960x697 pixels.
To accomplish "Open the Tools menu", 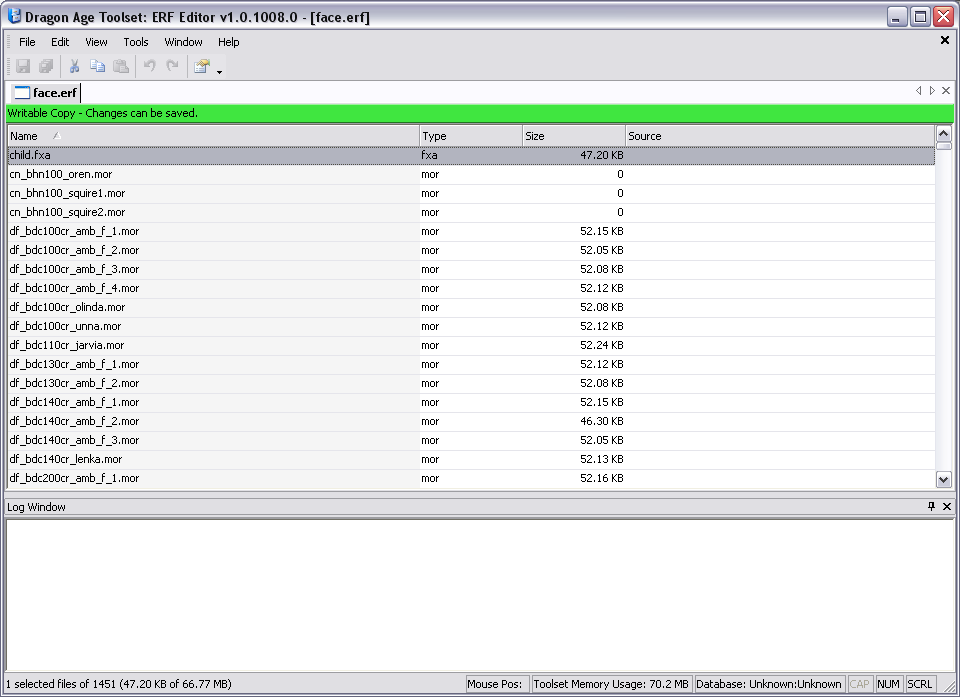I will click(x=136, y=42).
